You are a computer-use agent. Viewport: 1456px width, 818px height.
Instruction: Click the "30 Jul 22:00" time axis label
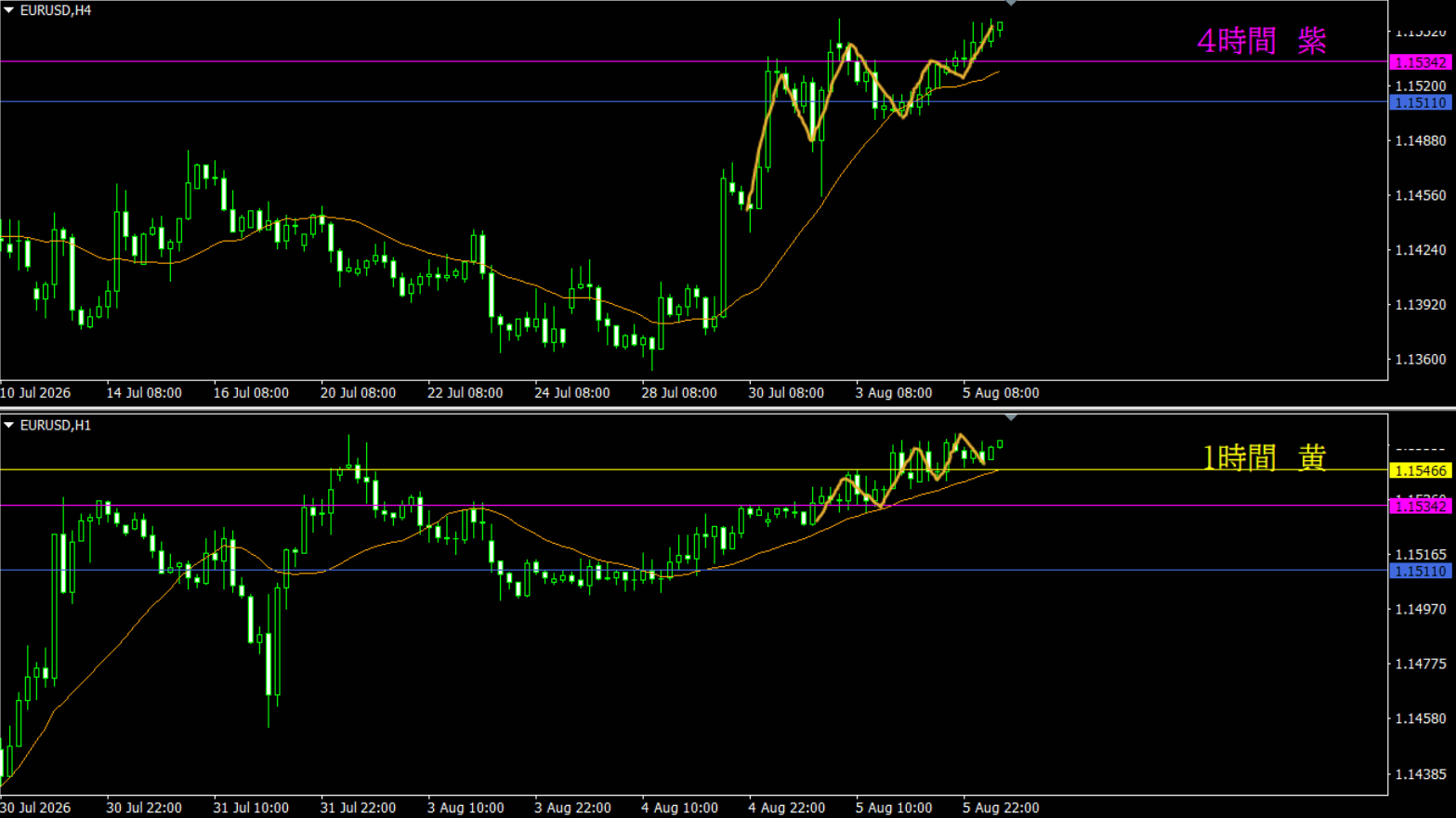(x=144, y=808)
